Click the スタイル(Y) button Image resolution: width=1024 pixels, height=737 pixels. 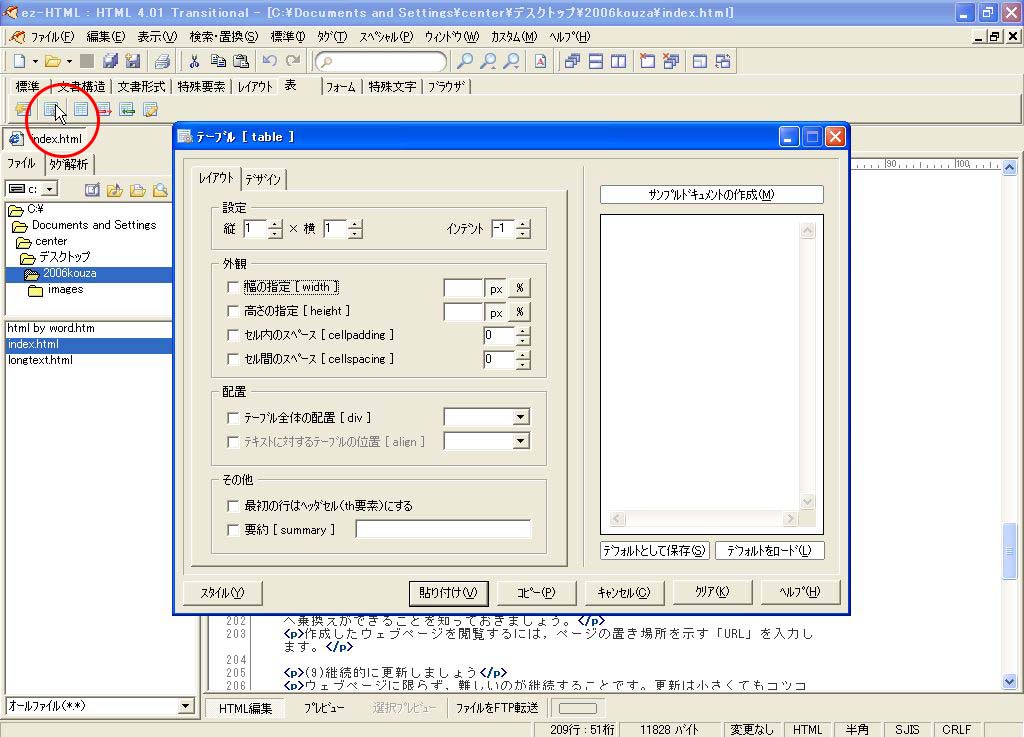222,593
